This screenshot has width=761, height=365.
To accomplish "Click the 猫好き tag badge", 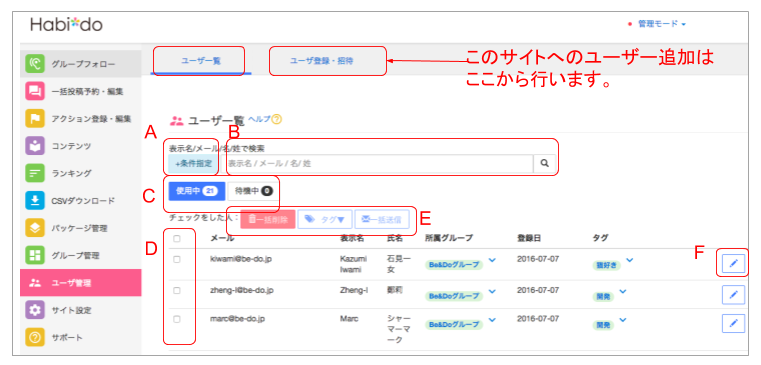I will 607,265.
